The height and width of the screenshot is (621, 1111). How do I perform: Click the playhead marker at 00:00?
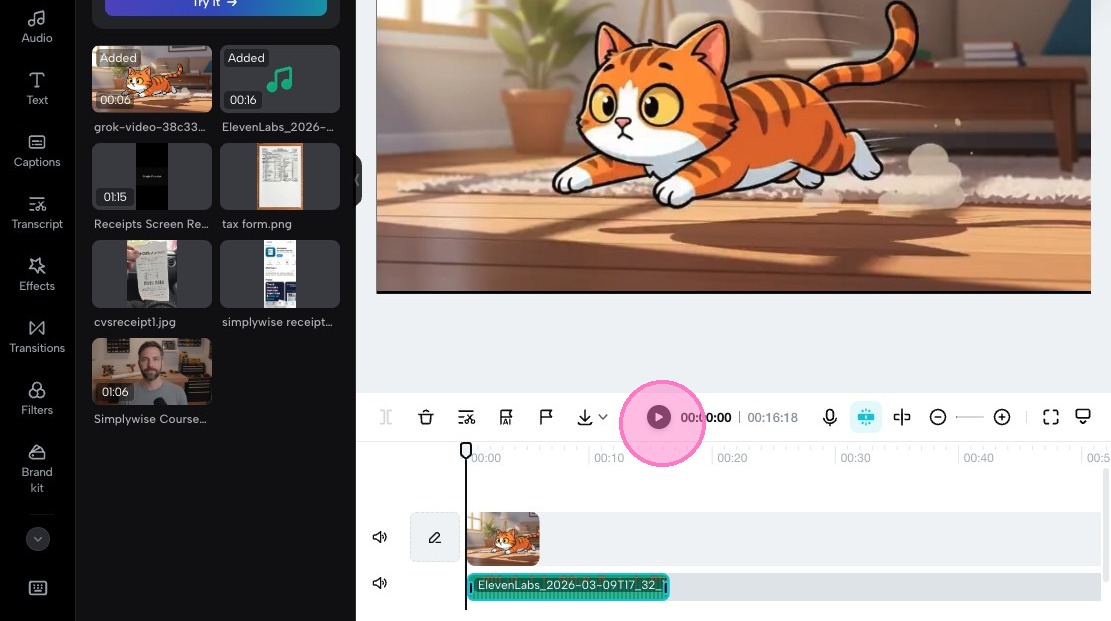point(466,450)
